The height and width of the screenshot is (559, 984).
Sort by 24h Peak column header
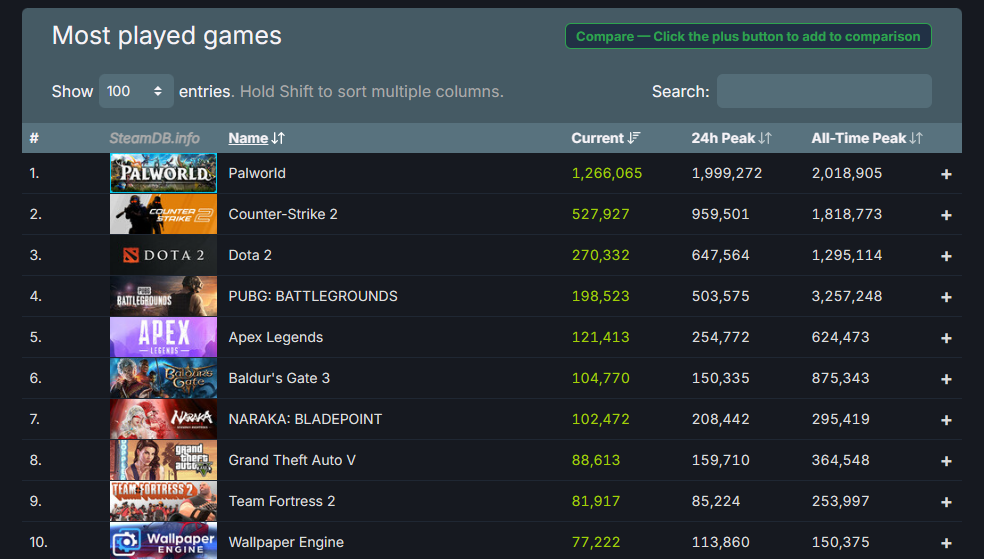coord(731,138)
